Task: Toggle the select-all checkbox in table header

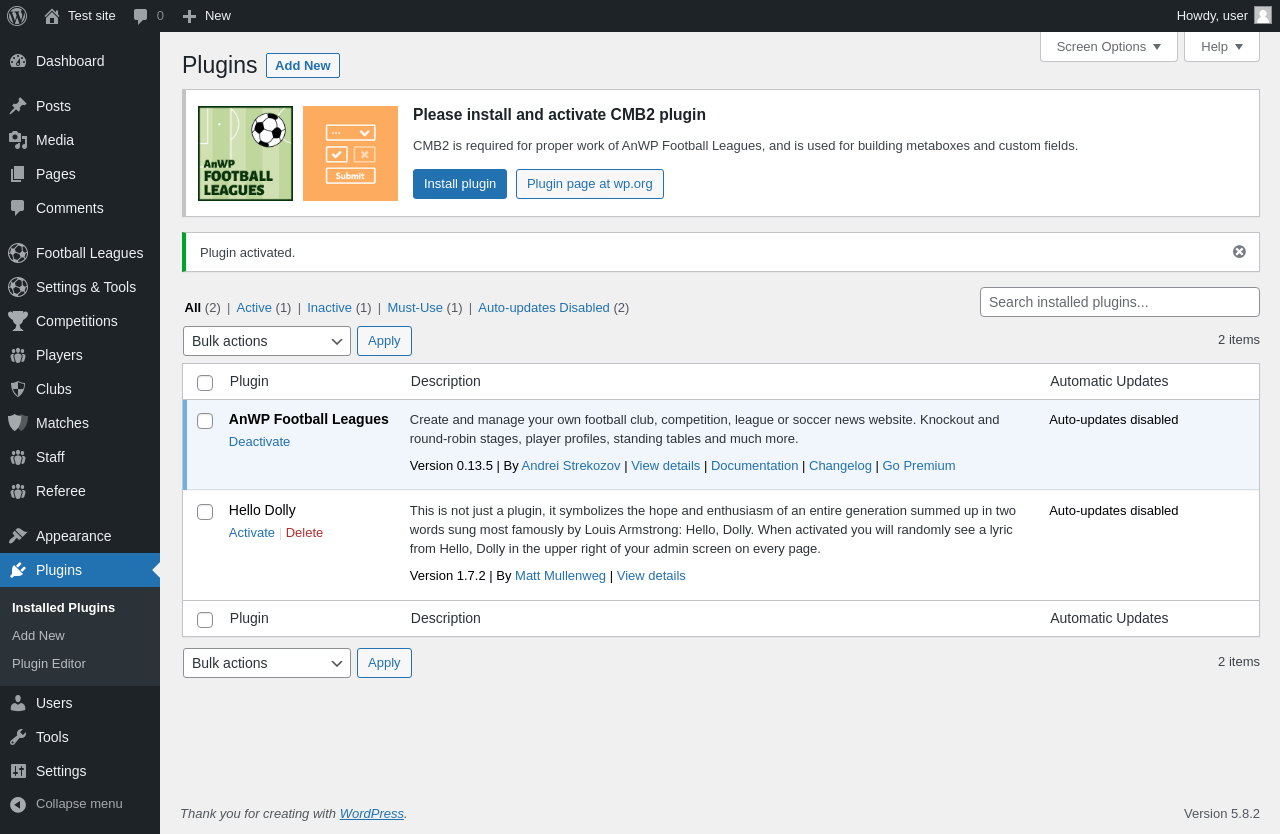Action: [x=205, y=383]
